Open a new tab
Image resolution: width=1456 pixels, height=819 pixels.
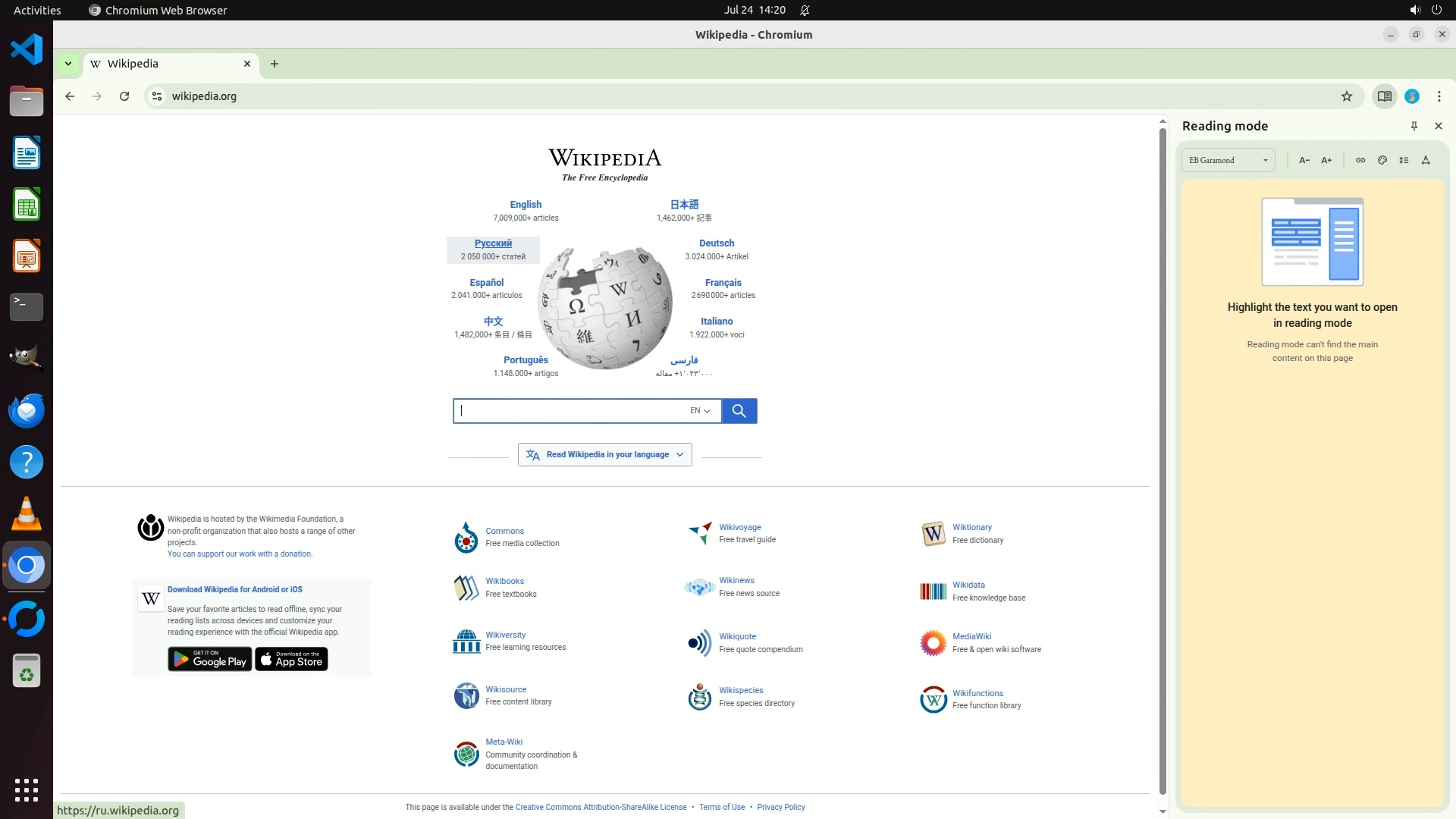point(275,64)
